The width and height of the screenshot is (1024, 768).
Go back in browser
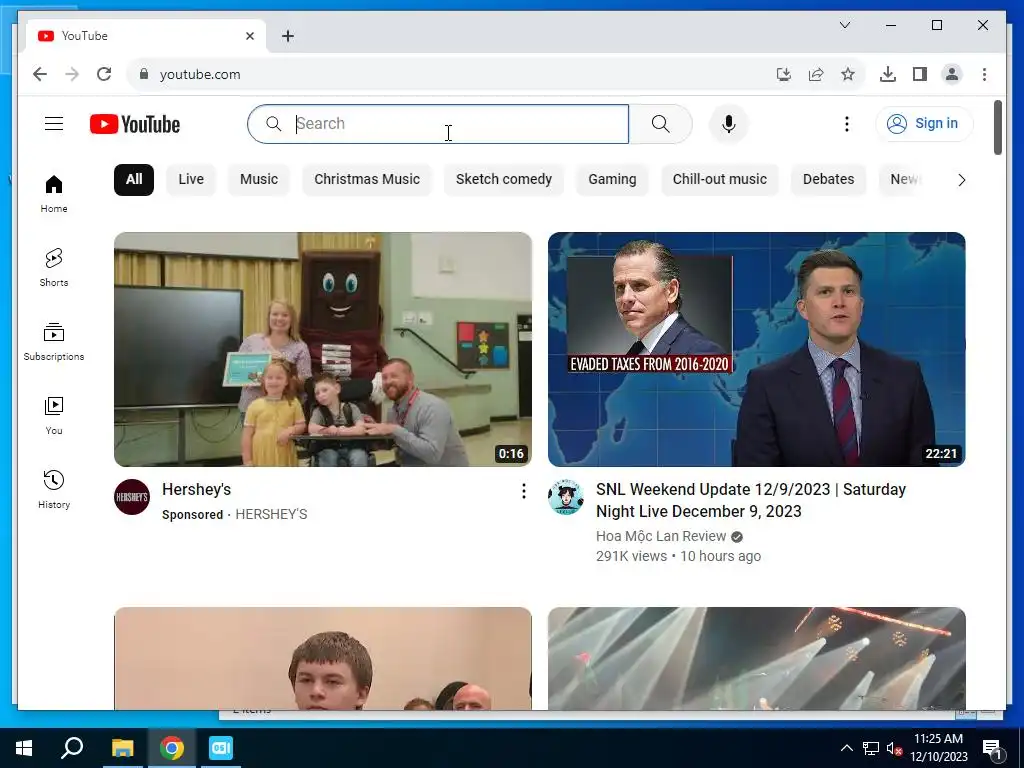click(40, 74)
